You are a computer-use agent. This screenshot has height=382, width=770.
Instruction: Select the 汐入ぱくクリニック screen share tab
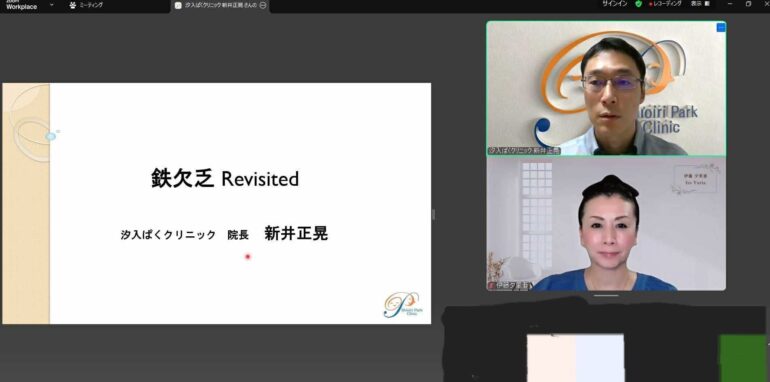(x=220, y=5)
